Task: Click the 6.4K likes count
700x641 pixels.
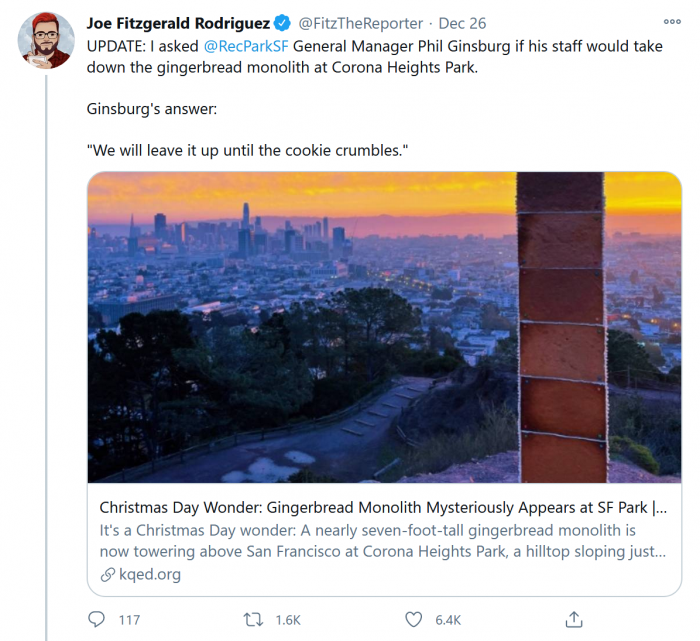Action: point(447,620)
